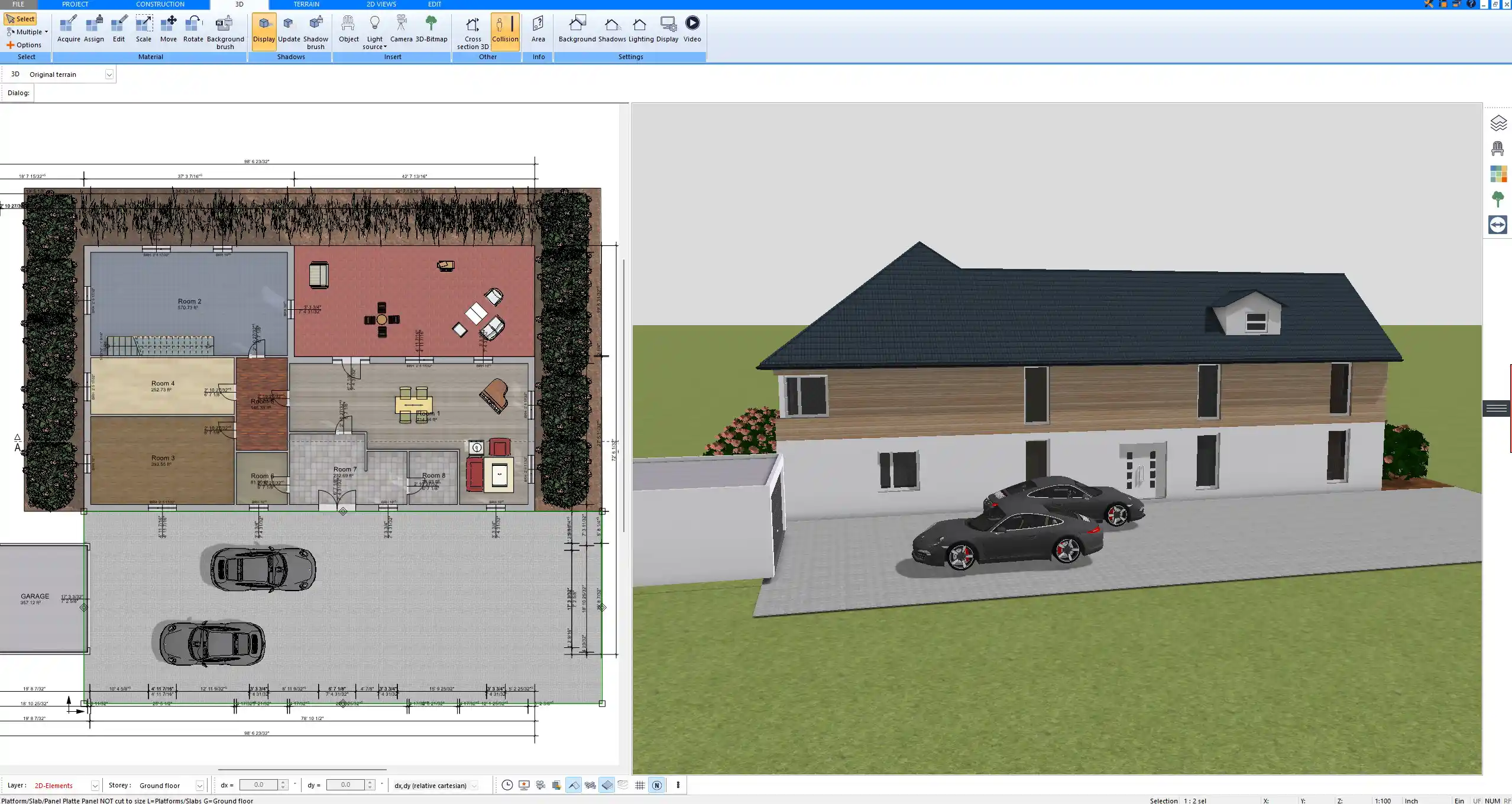Open Shadows settings

(x=612, y=29)
